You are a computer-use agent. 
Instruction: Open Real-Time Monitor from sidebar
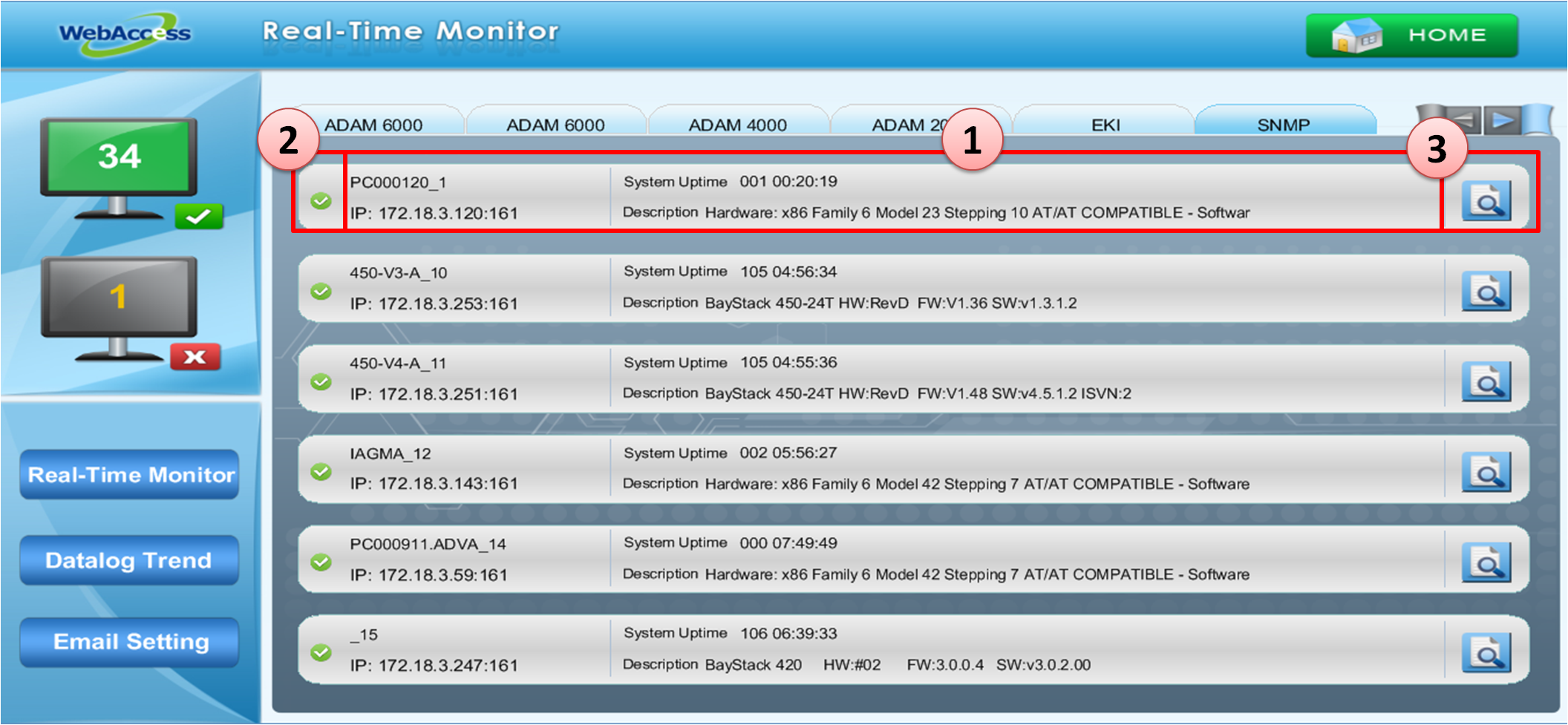130,475
